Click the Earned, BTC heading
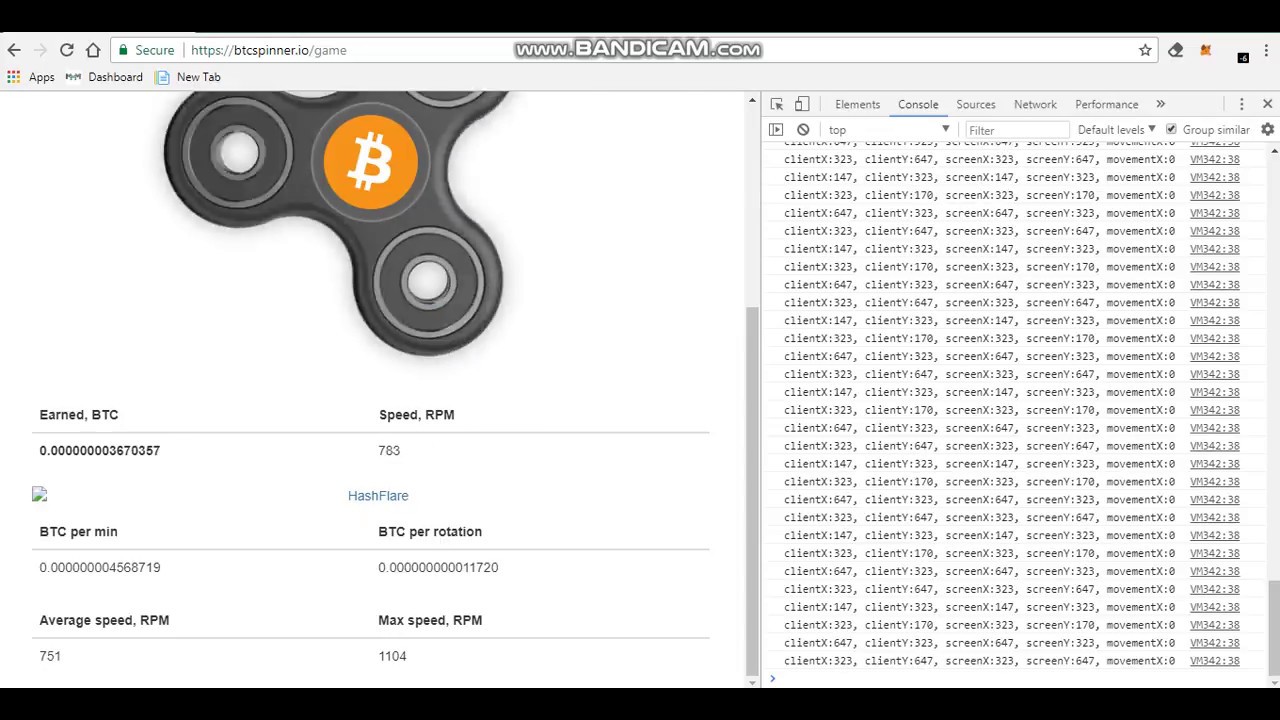 79,415
